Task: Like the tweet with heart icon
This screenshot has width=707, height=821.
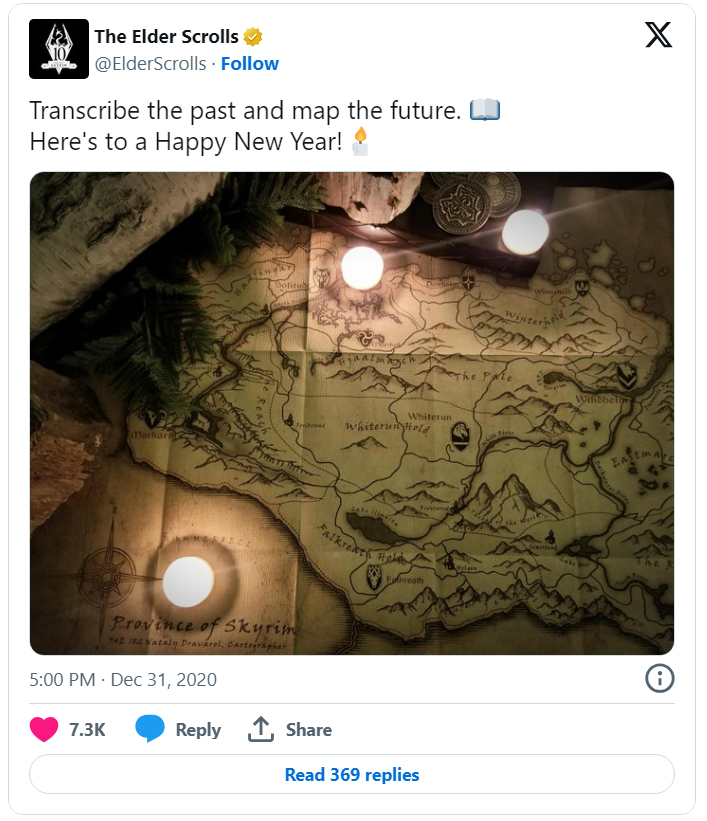Action: [44, 729]
